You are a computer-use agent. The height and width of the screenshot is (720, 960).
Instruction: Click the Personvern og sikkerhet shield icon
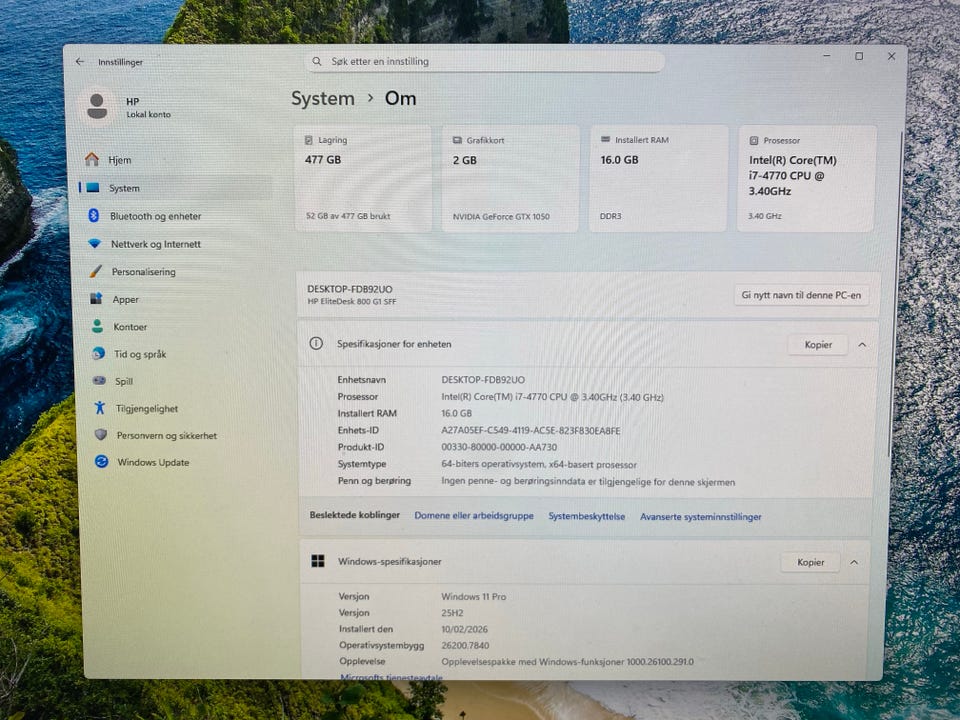tap(101, 434)
